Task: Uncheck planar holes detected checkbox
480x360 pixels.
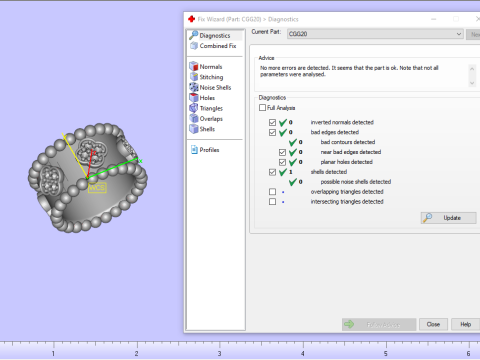Action: pos(282,162)
